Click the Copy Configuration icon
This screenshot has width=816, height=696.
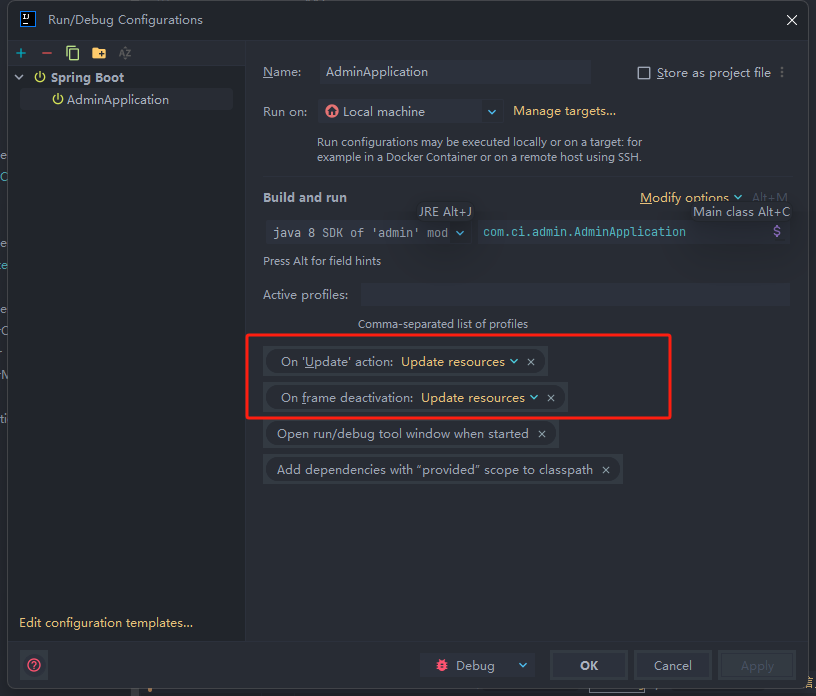click(x=73, y=53)
